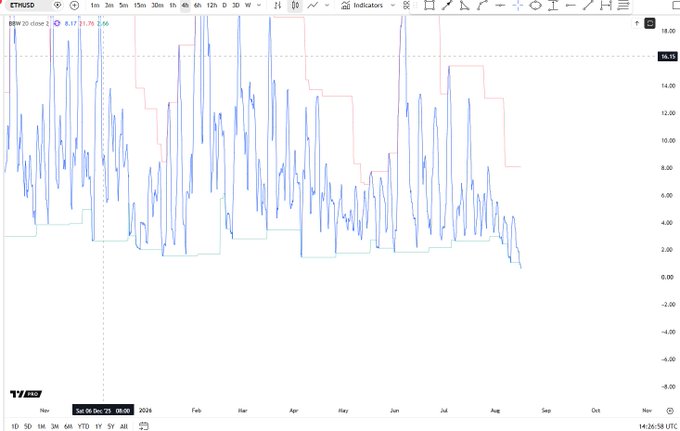This screenshot has height=431, width=680.
Task: Set range to 1Y
Action: [98, 426]
